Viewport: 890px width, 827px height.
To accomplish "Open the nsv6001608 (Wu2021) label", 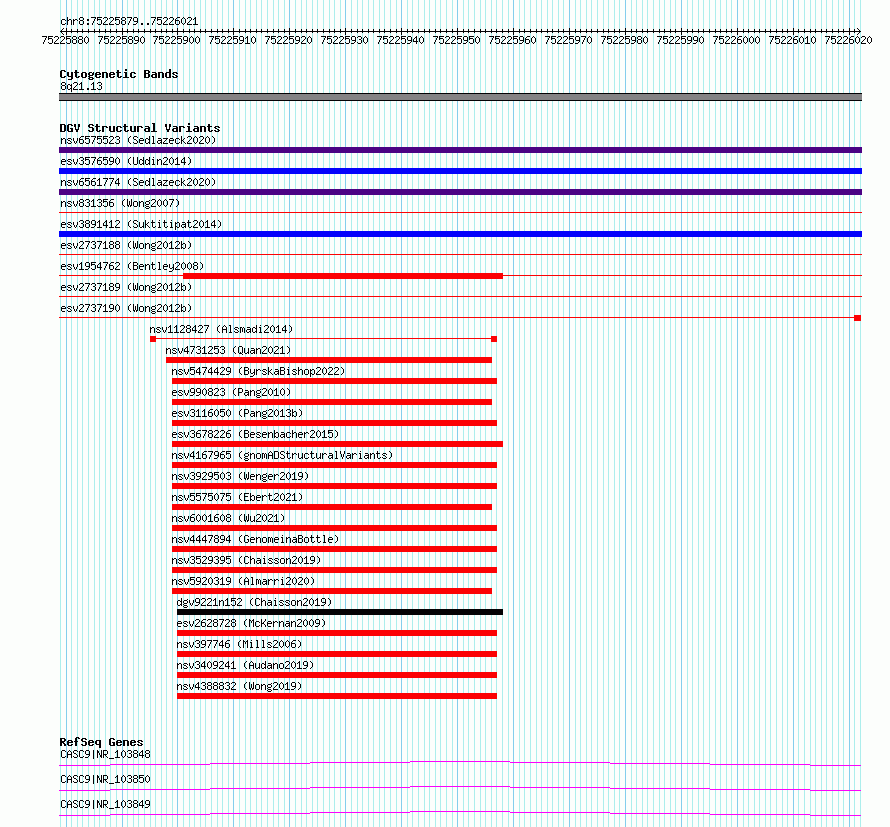I will pos(228,518).
